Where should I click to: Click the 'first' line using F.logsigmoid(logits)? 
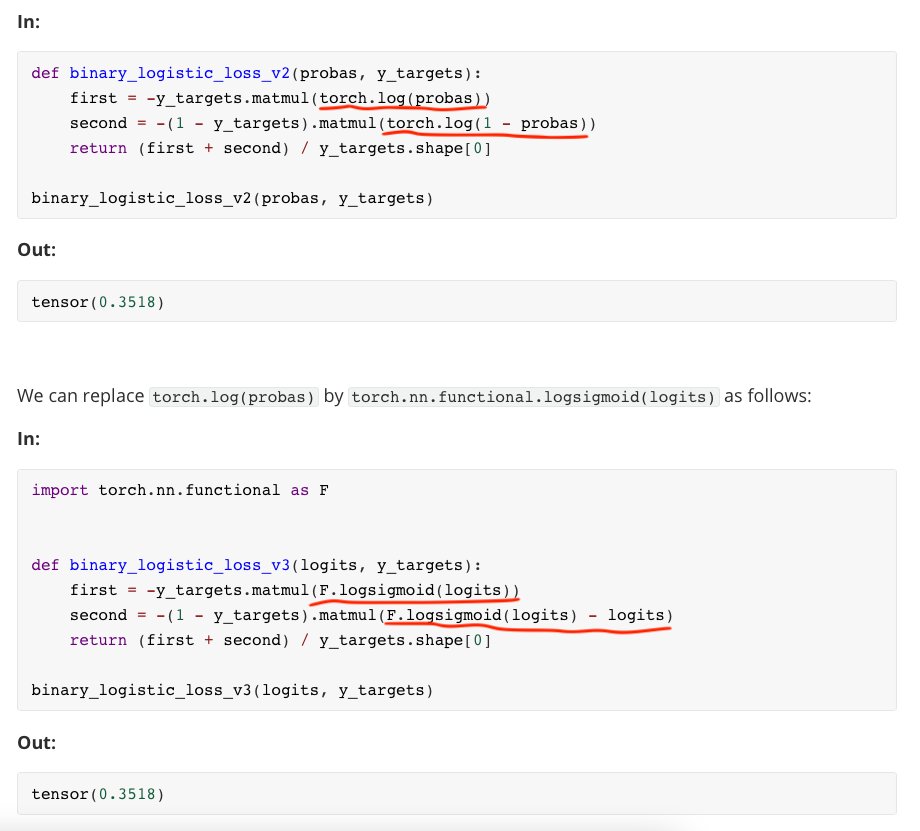[295, 590]
